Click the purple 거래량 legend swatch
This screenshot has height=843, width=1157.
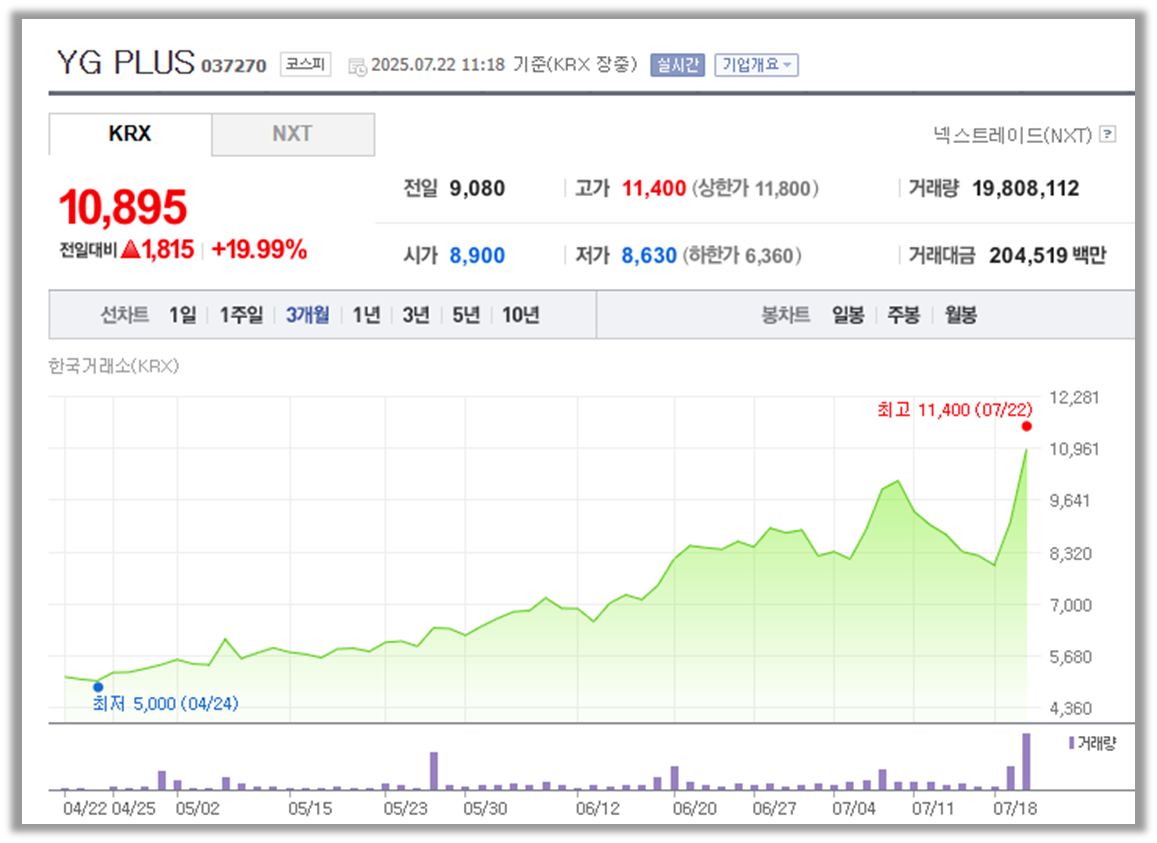click(x=1071, y=743)
